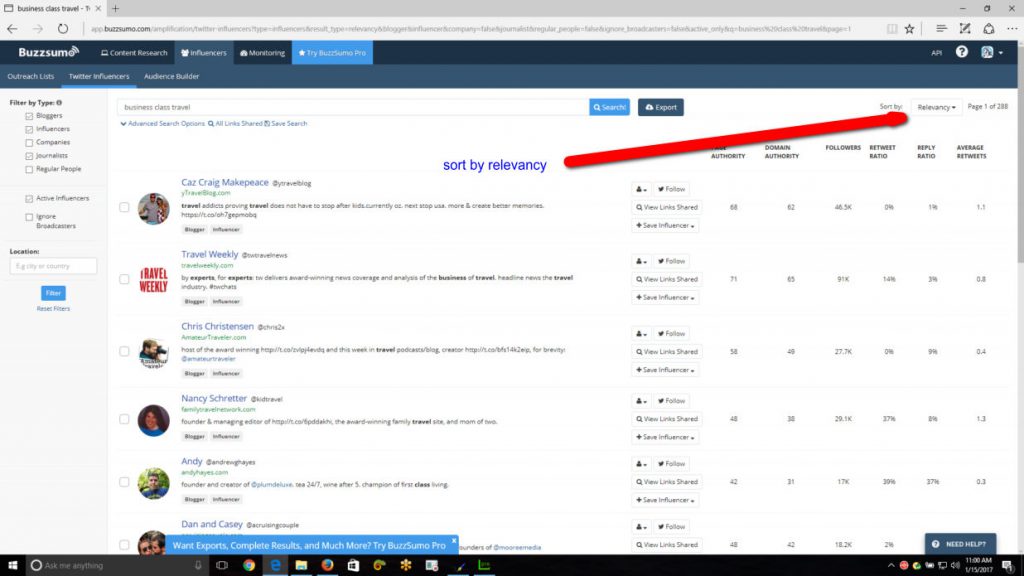
Task: Click Travel Weekly logo thumbnail
Action: pos(153,280)
